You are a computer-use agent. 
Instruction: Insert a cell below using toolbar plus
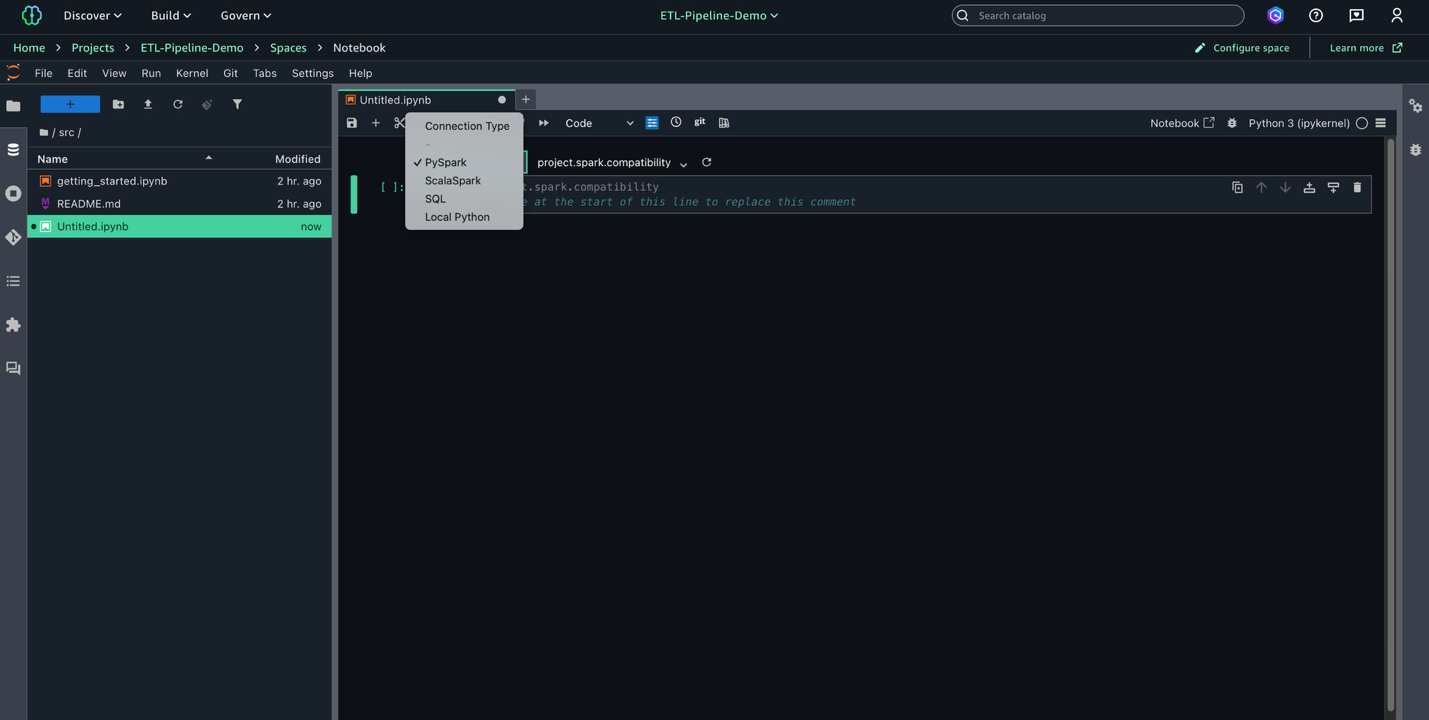[376, 123]
